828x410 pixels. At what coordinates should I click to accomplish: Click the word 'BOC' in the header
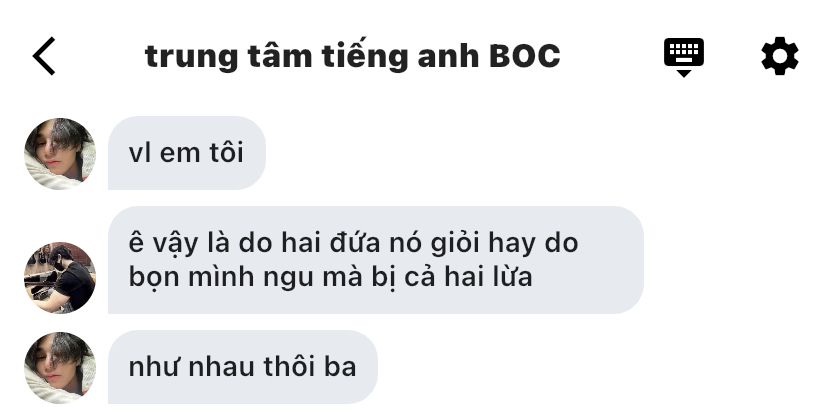(x=525, y=56)
